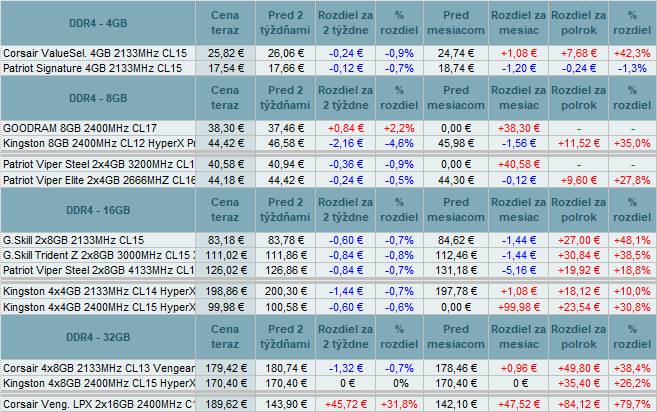Select the DDR4 - 32GB section header
The image size is (657, 412).
(98, 337)
